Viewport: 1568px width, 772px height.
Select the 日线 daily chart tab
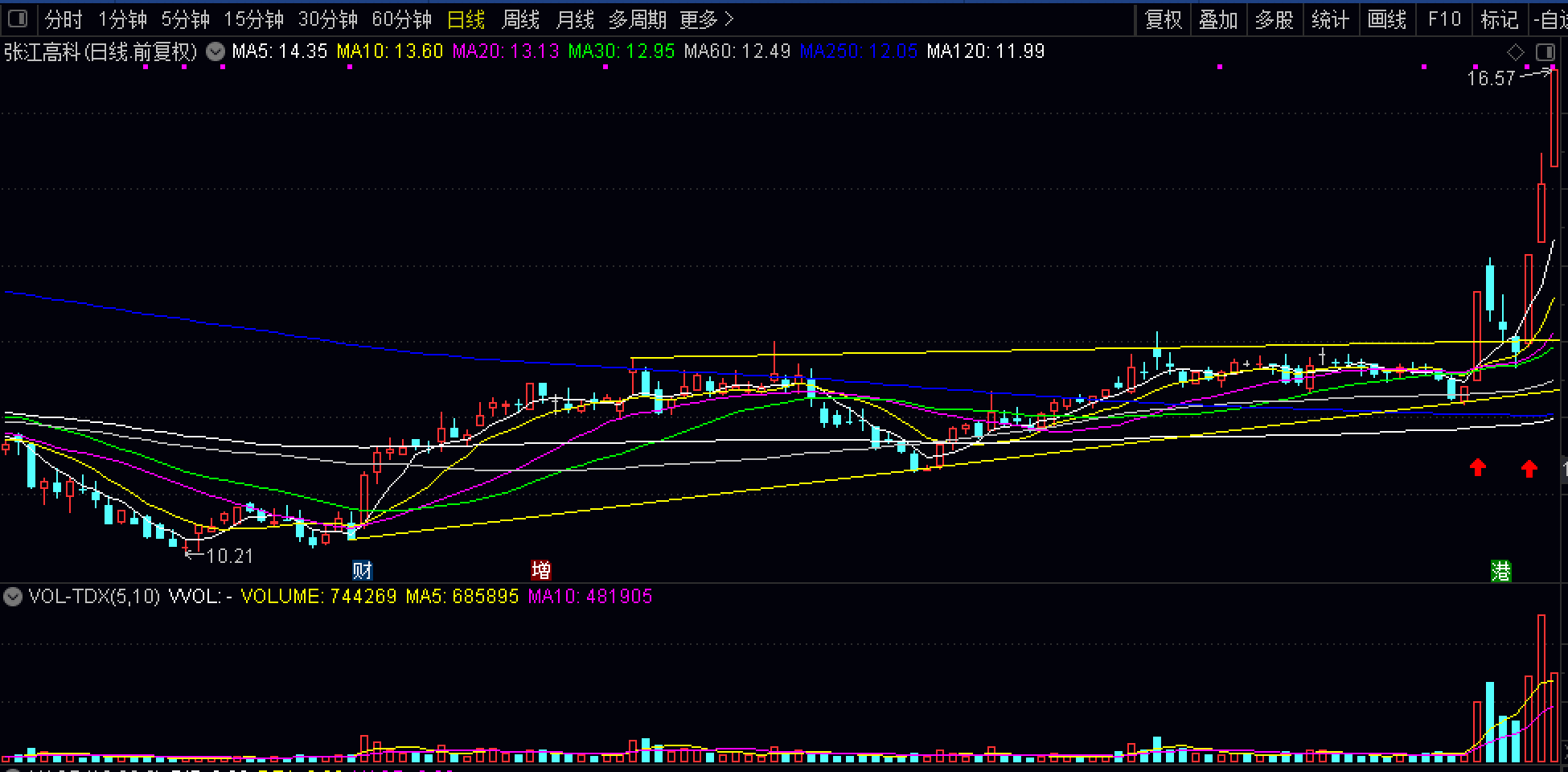[466, 19]
